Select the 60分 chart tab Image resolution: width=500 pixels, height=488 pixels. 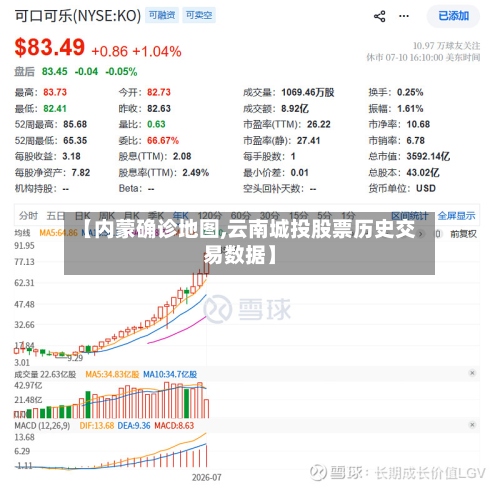click(x=241, y=216)
